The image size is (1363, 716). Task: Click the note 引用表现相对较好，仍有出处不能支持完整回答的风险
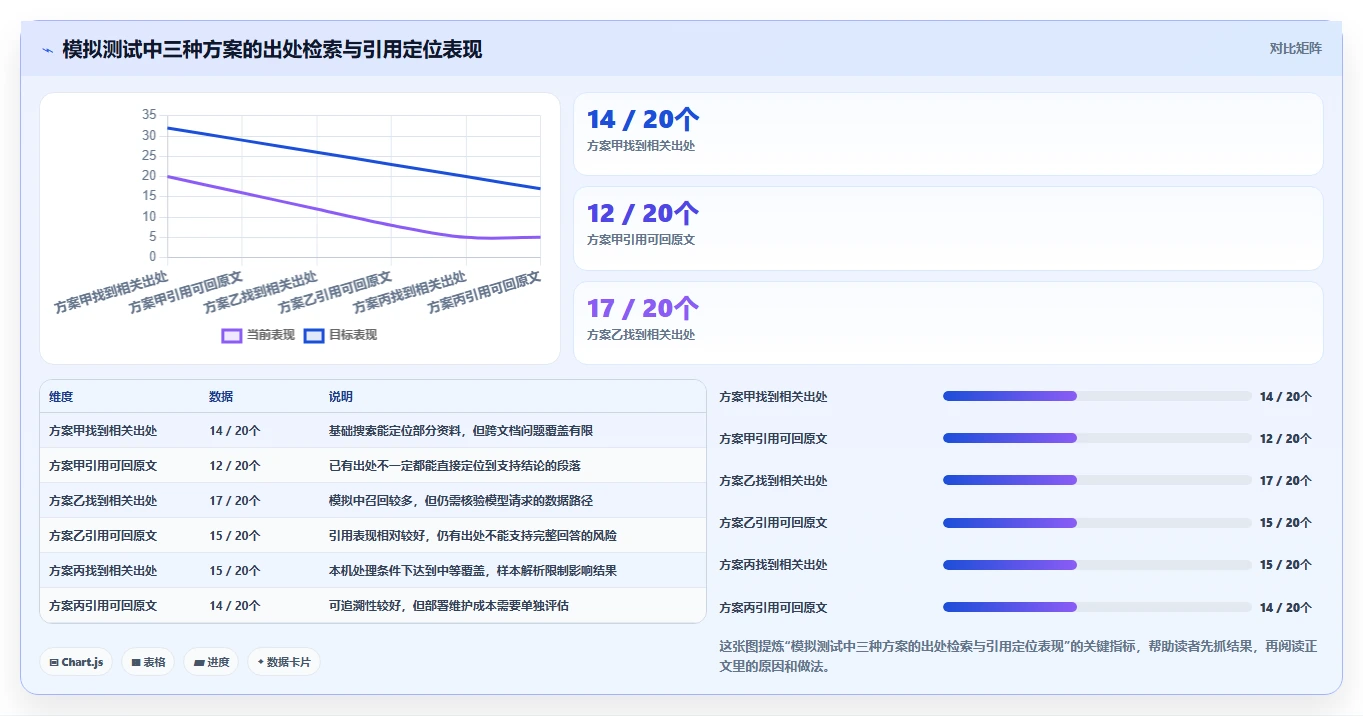pyautogui.click(x=473, y=536)
